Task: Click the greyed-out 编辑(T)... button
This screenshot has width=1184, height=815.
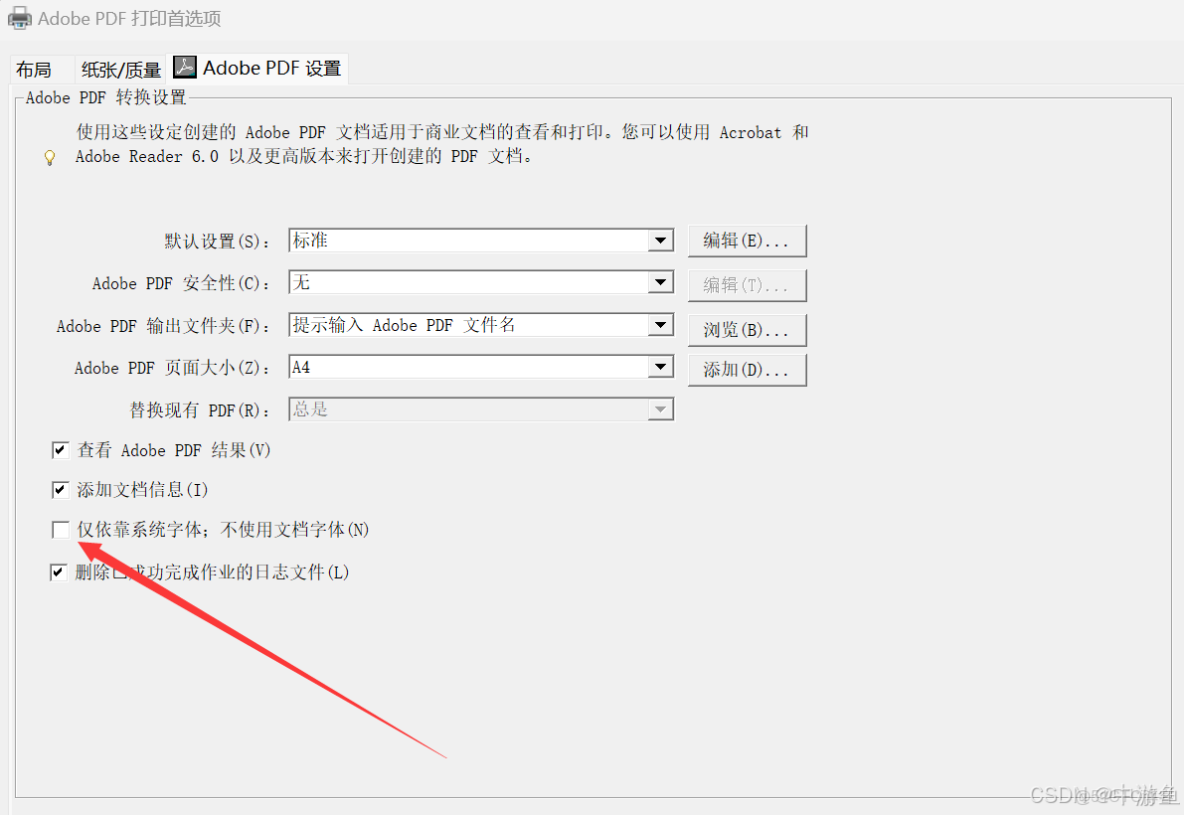Action: point(747,286)
